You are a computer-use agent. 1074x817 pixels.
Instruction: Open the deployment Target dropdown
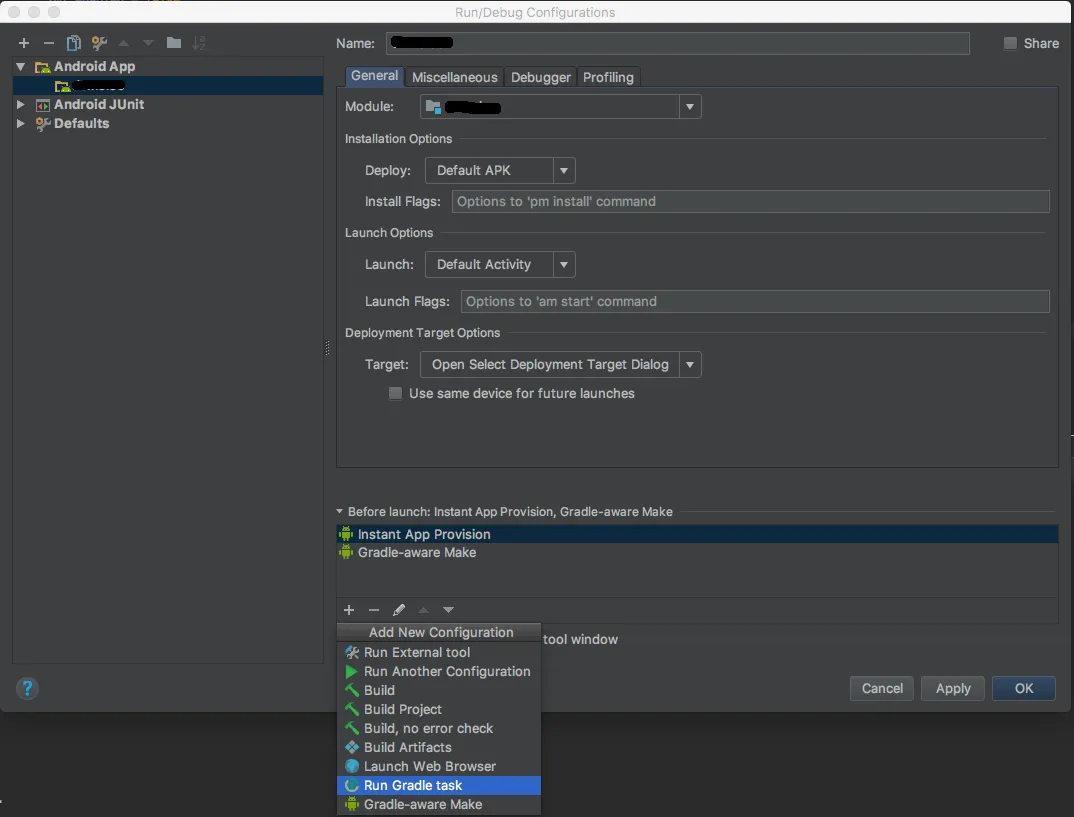pyautogui.click(x=690, y=364)
